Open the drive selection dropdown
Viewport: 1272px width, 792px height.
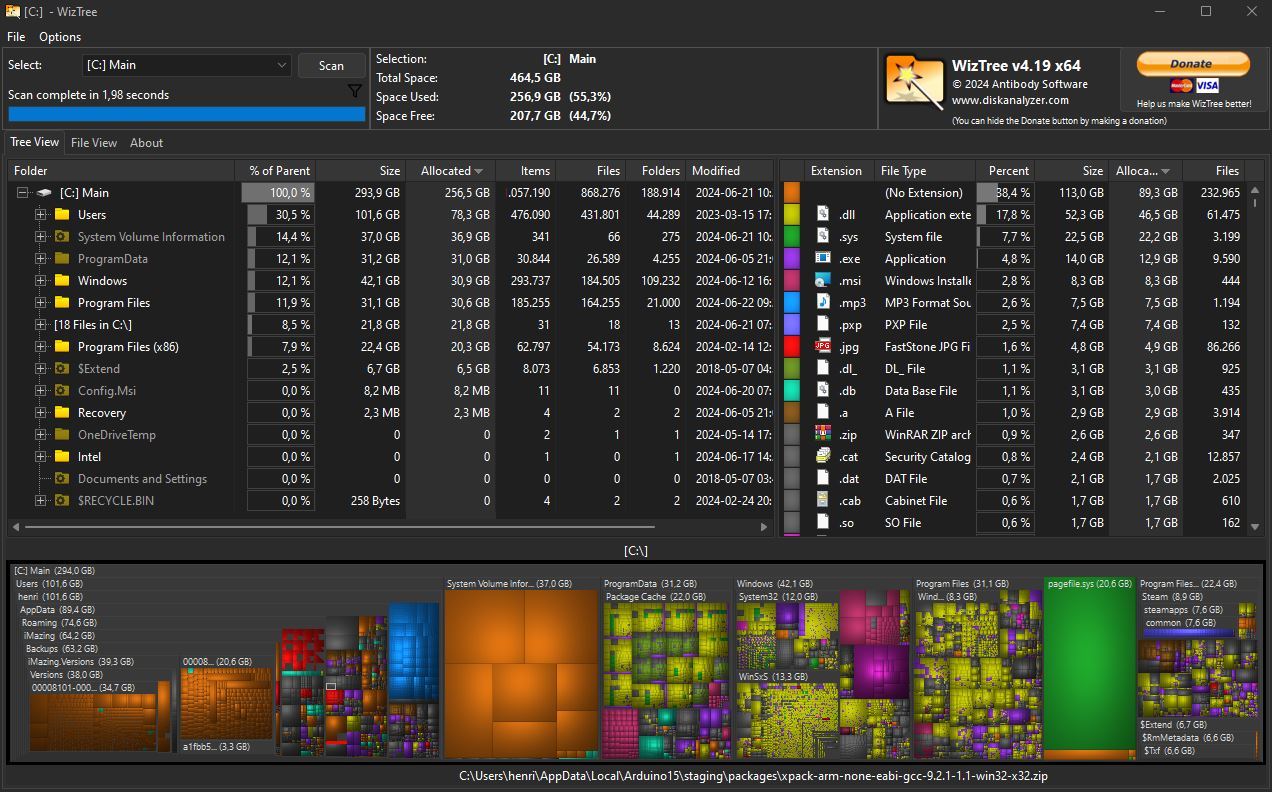tap(281, 65)
